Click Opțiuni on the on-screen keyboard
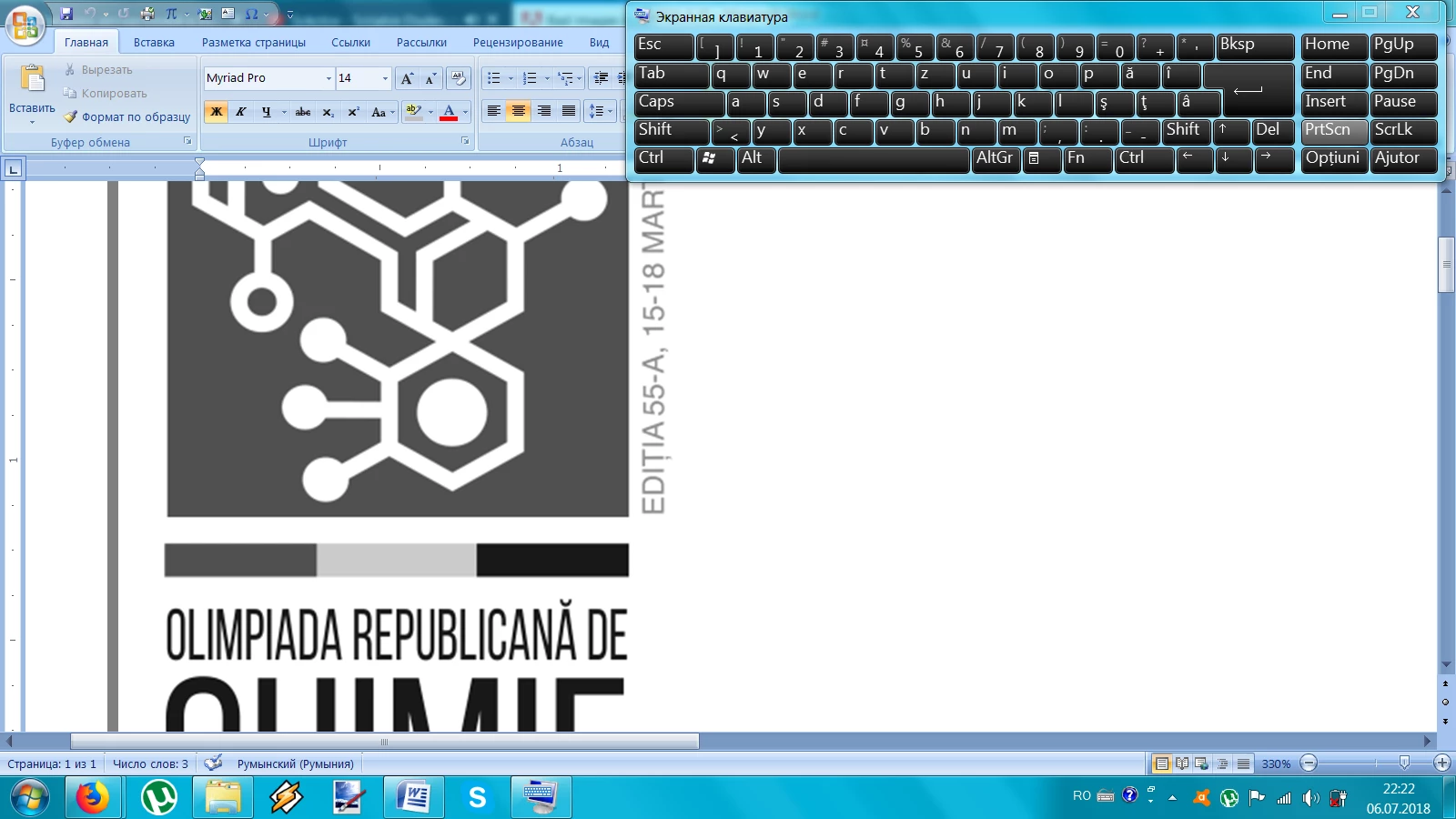 coord(1334,159)
